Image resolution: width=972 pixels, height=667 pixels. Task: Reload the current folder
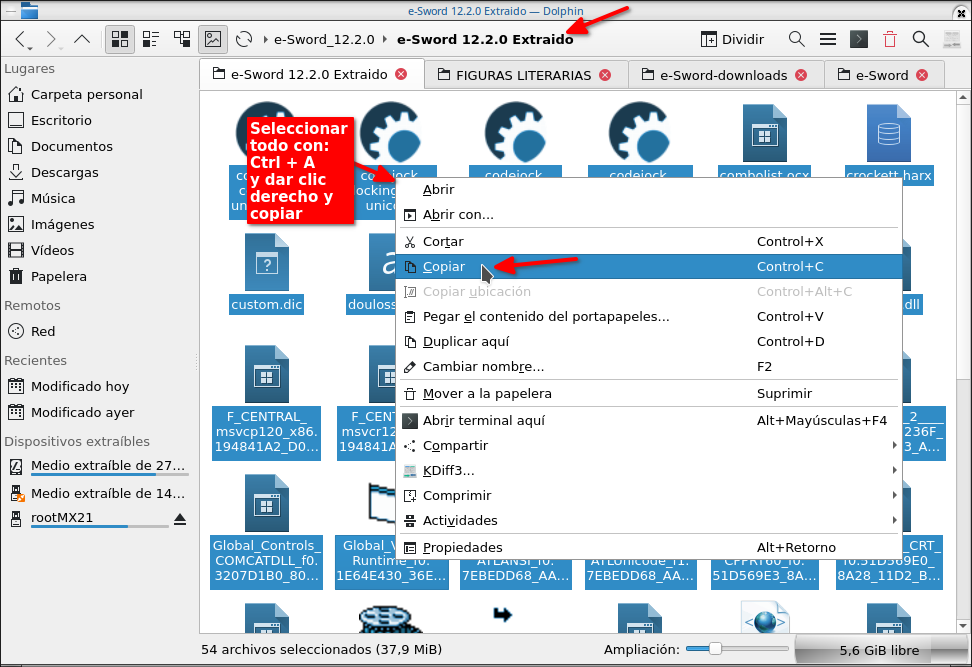coord(244,39)
